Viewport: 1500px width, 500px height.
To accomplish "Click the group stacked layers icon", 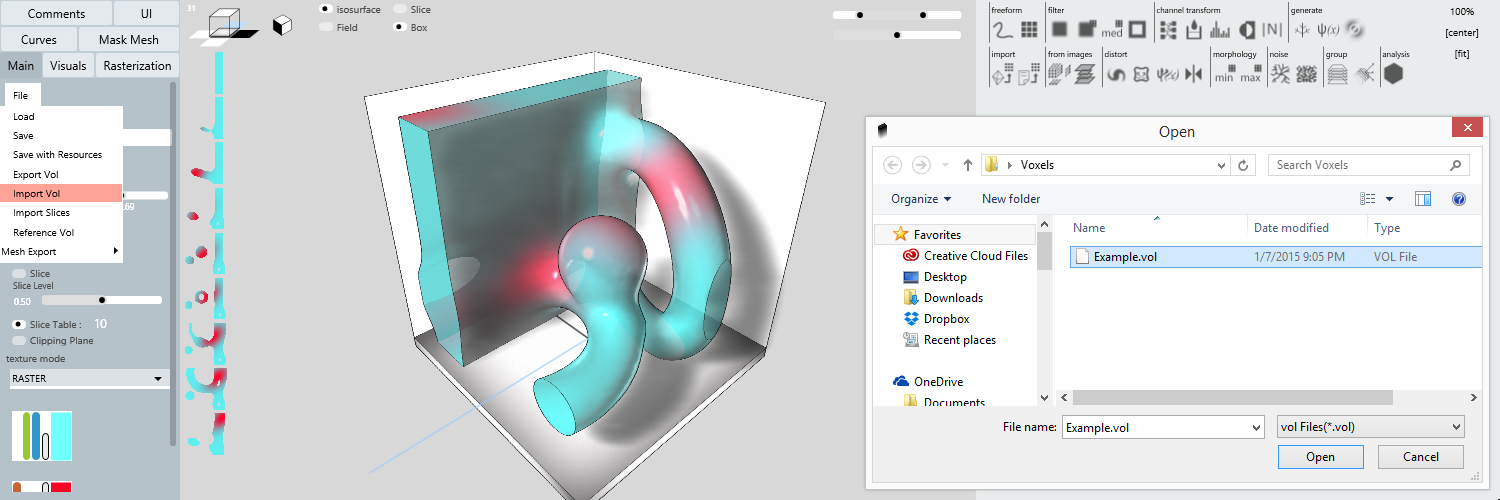I will tap(1337, 73).
